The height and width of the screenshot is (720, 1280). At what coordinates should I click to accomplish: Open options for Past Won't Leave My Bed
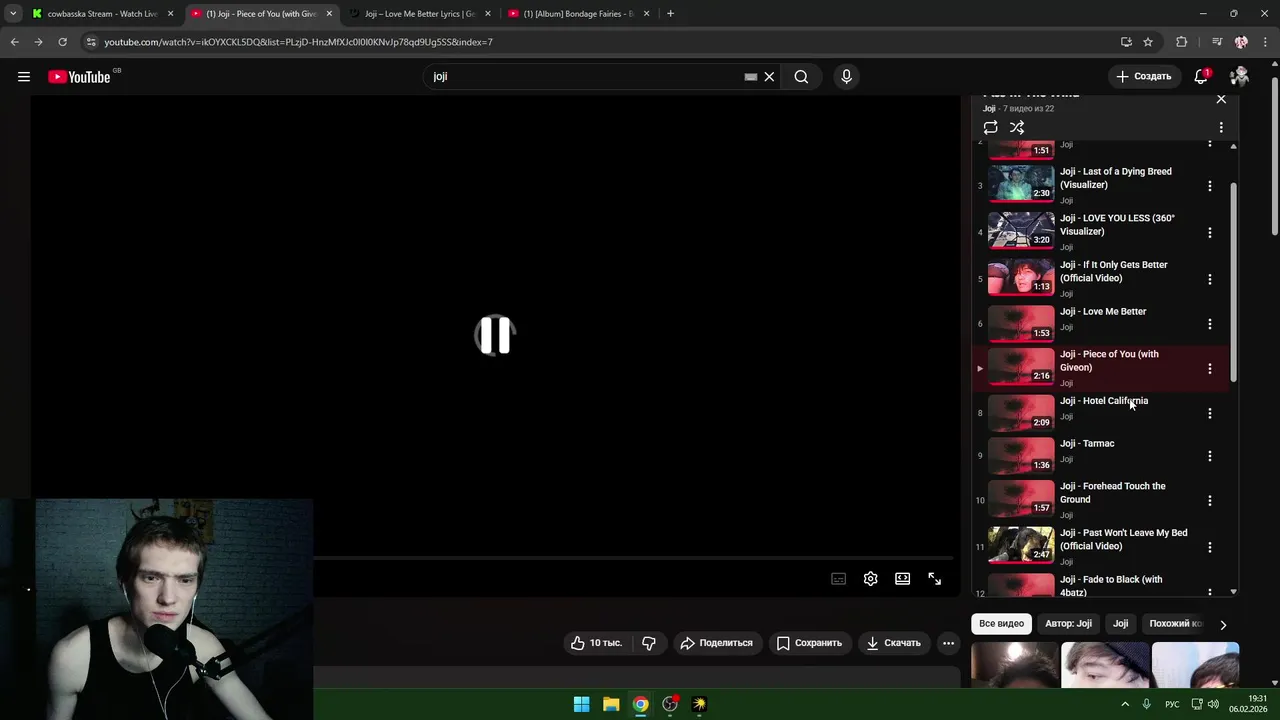[x=1209, y=548]
